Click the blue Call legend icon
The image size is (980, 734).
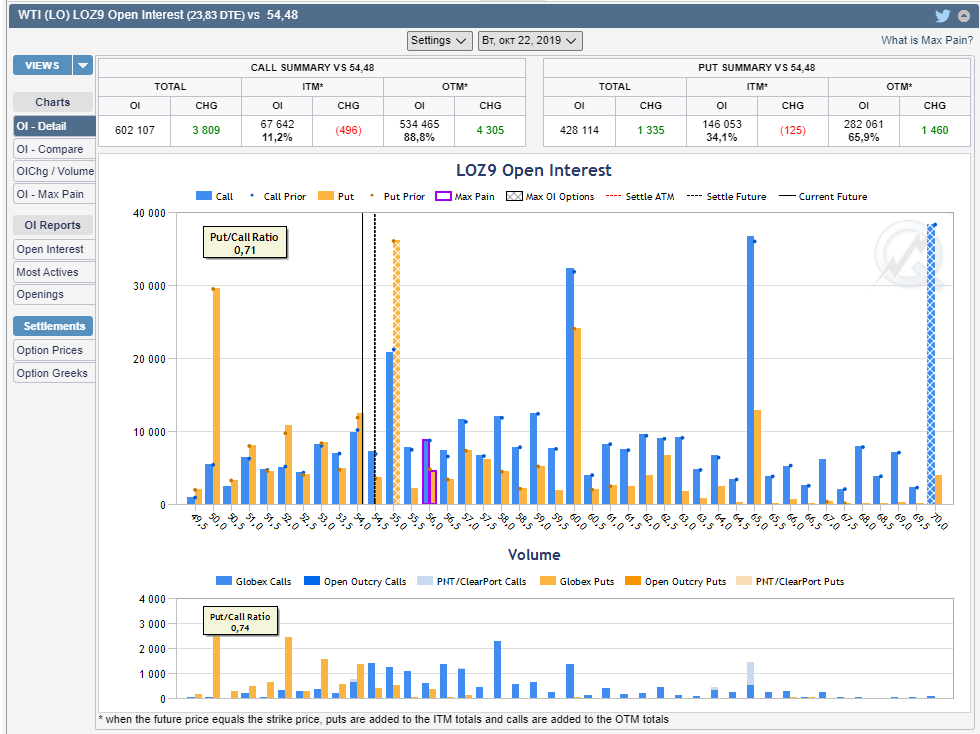(x=204, y=197)
